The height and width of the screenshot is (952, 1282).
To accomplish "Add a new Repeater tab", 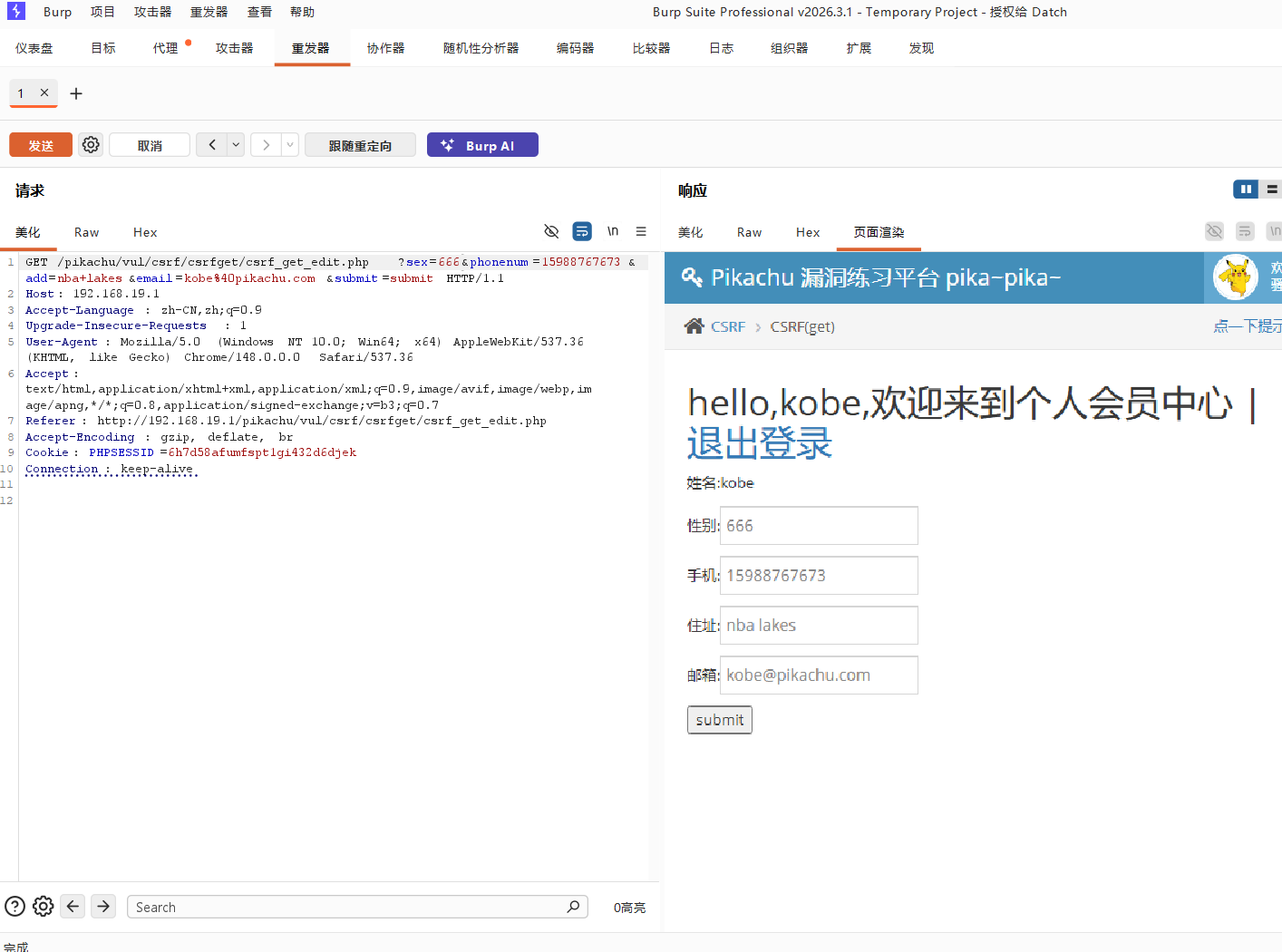I will [x=76, y=93].
